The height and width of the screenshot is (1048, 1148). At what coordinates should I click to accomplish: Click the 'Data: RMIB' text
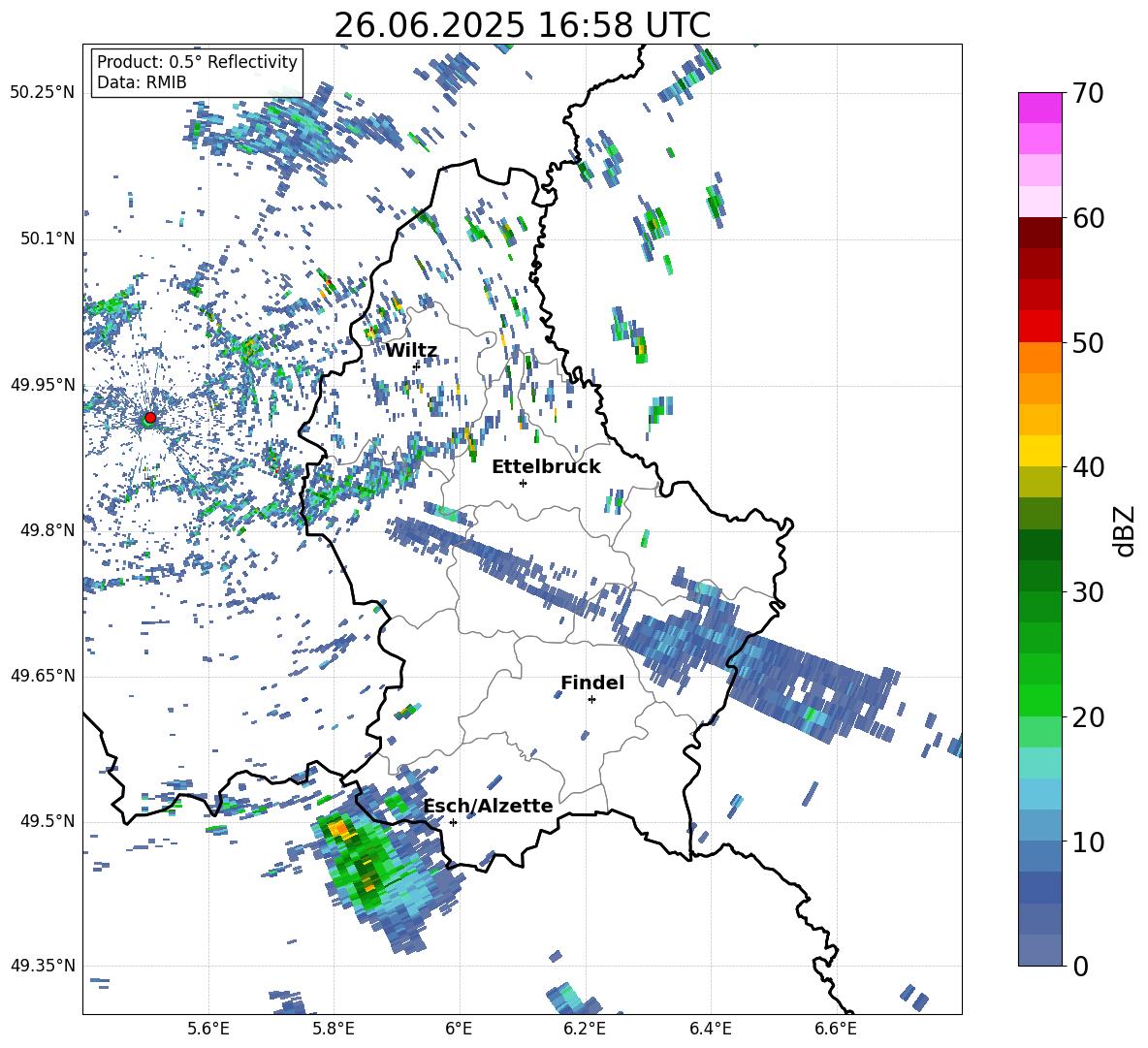point(142,82)
